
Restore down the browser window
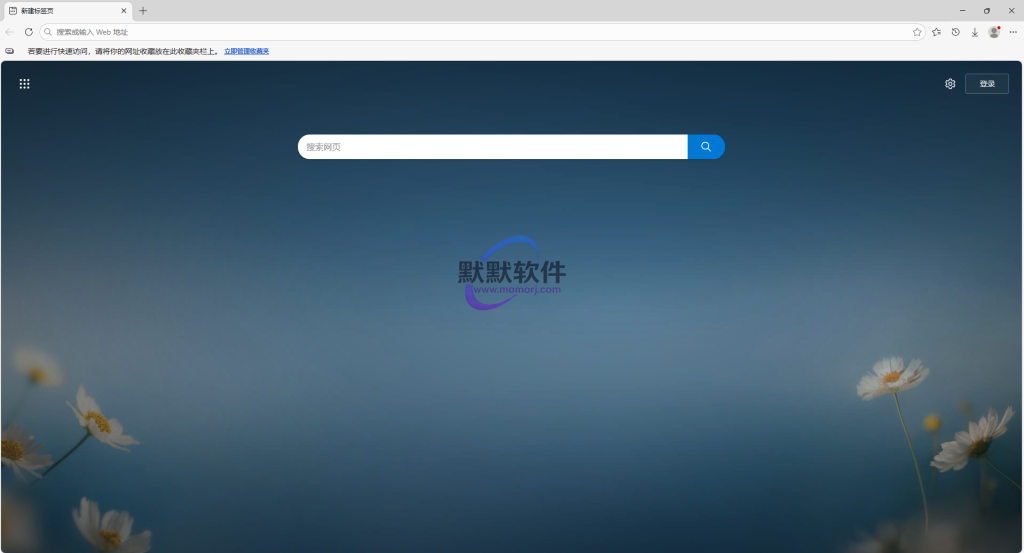[986, 11]
